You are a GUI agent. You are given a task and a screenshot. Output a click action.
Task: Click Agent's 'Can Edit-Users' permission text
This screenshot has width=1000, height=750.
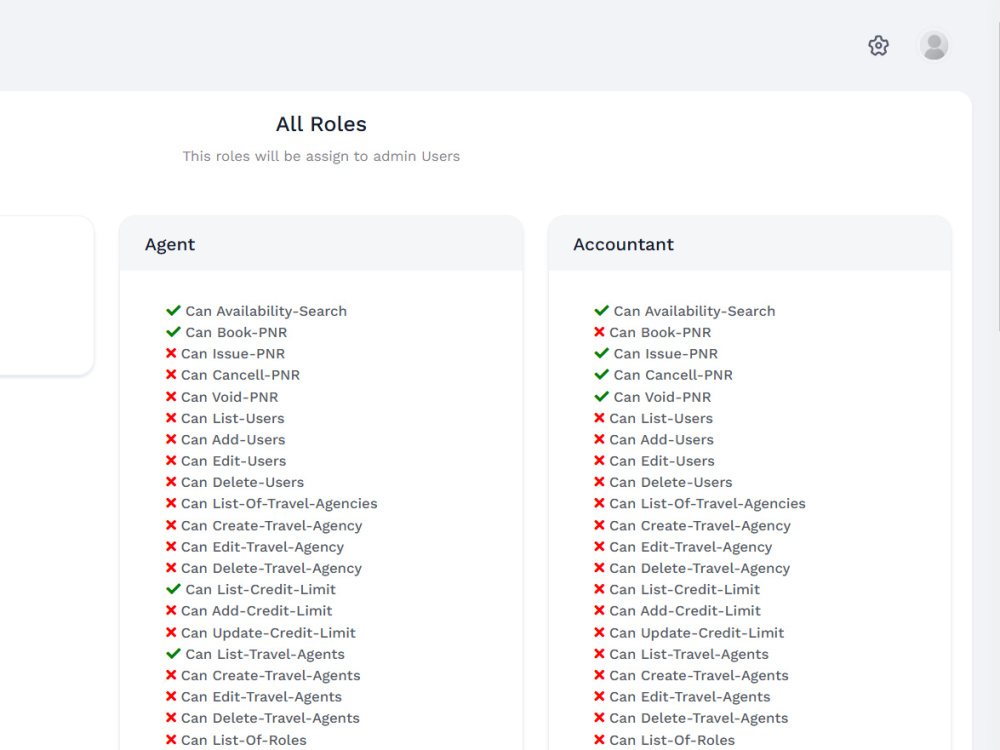(233, 461)
